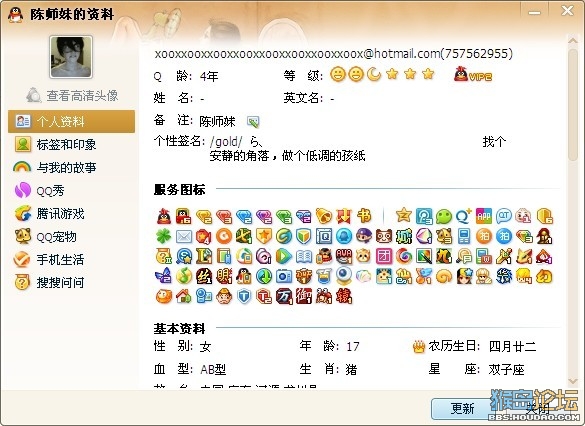Click the remark text 陈师妹
Viewport: 585px width, 426px height.
(217, 121)
